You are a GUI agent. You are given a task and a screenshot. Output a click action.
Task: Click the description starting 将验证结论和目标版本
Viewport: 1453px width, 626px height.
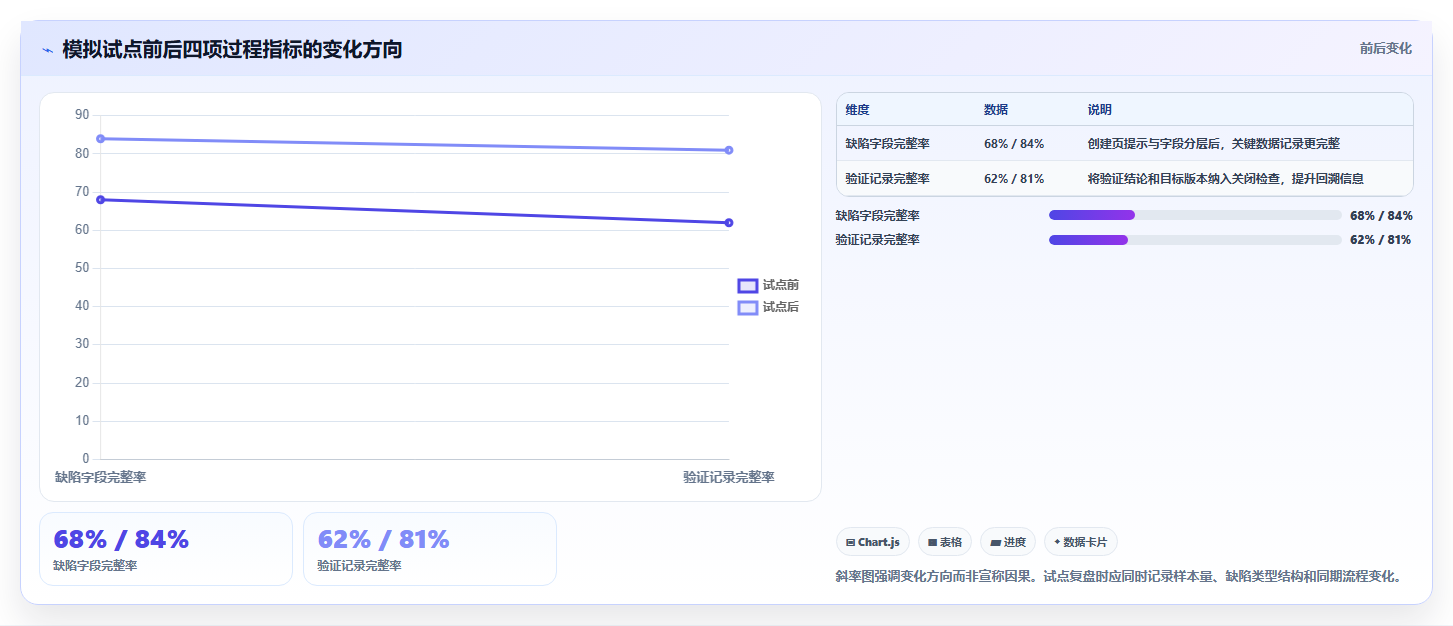point(1226,179)
